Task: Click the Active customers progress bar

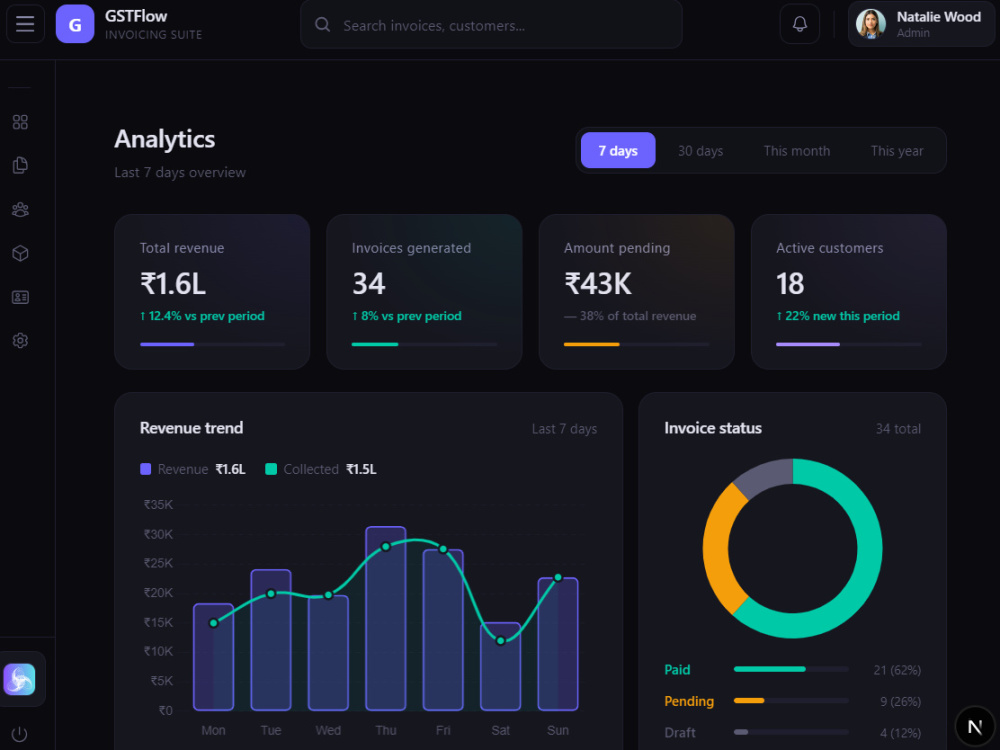Action: coord(807,344)
